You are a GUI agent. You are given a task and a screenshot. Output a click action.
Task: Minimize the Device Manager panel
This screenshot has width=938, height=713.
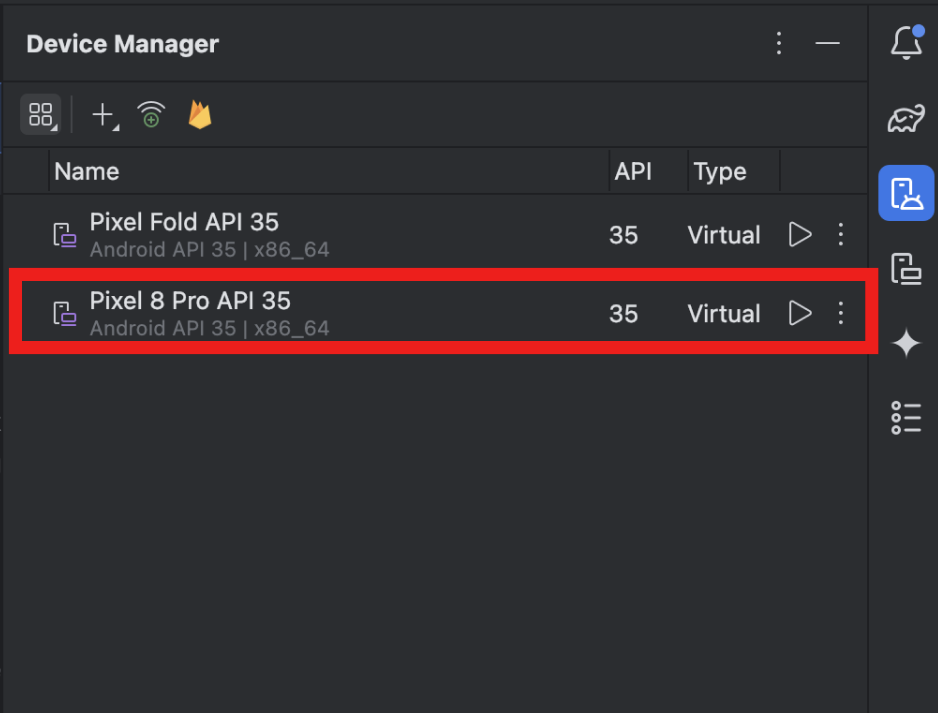[x=827, y=43]
